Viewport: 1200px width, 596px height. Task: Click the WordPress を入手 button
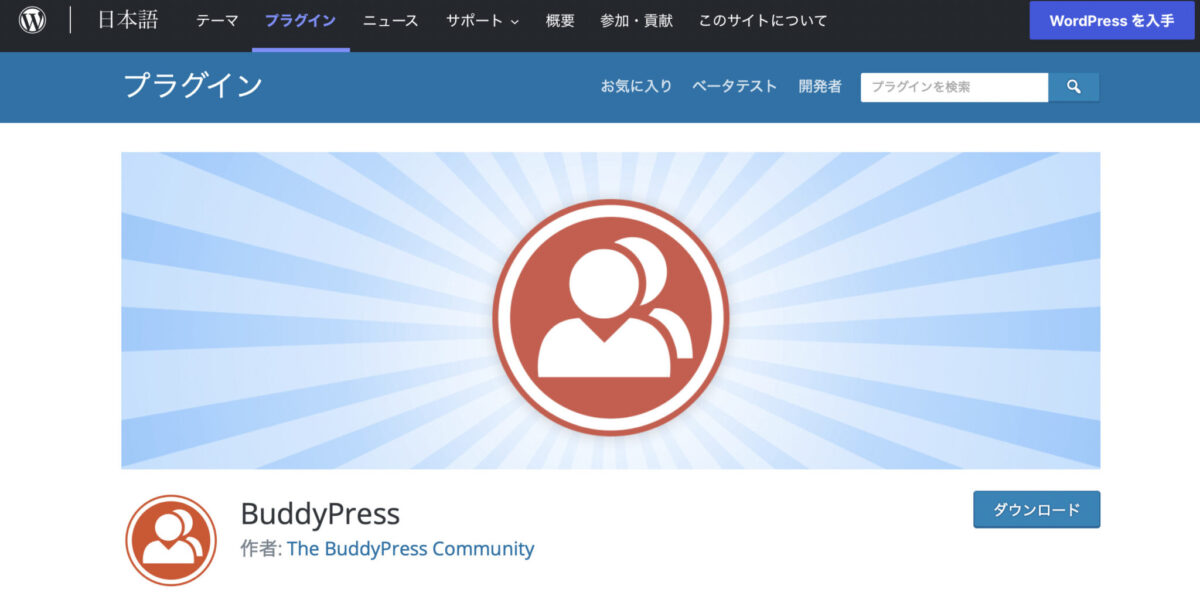pyautogui.click(x=1112, y=21)
